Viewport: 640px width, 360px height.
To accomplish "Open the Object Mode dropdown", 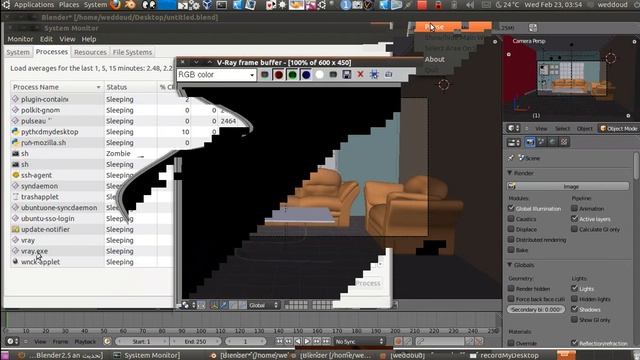I will (618, 129).
